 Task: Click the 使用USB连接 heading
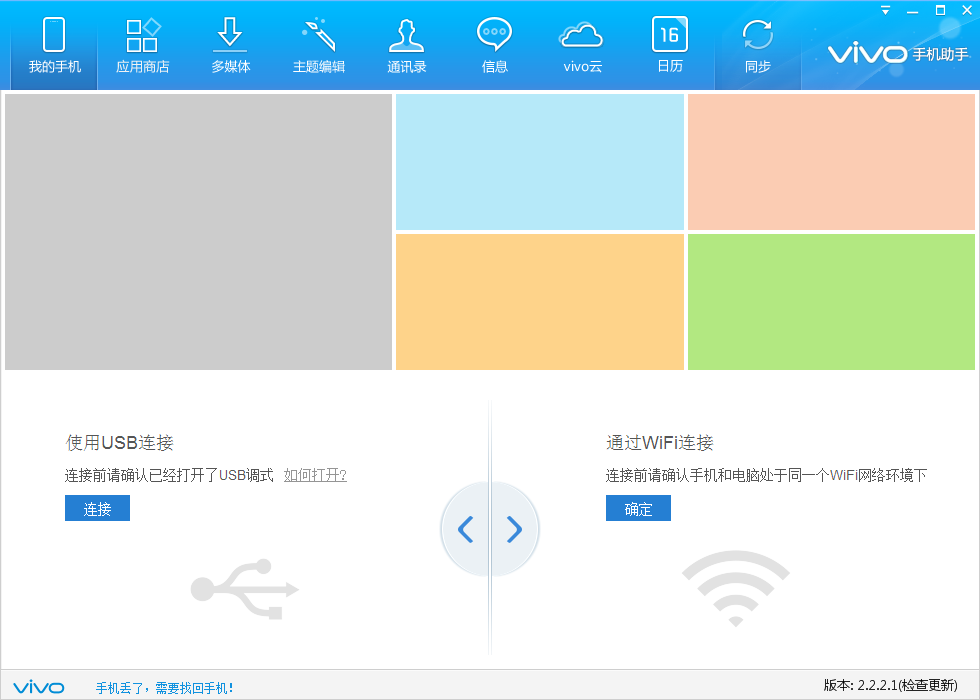click(x=119, y=442)
